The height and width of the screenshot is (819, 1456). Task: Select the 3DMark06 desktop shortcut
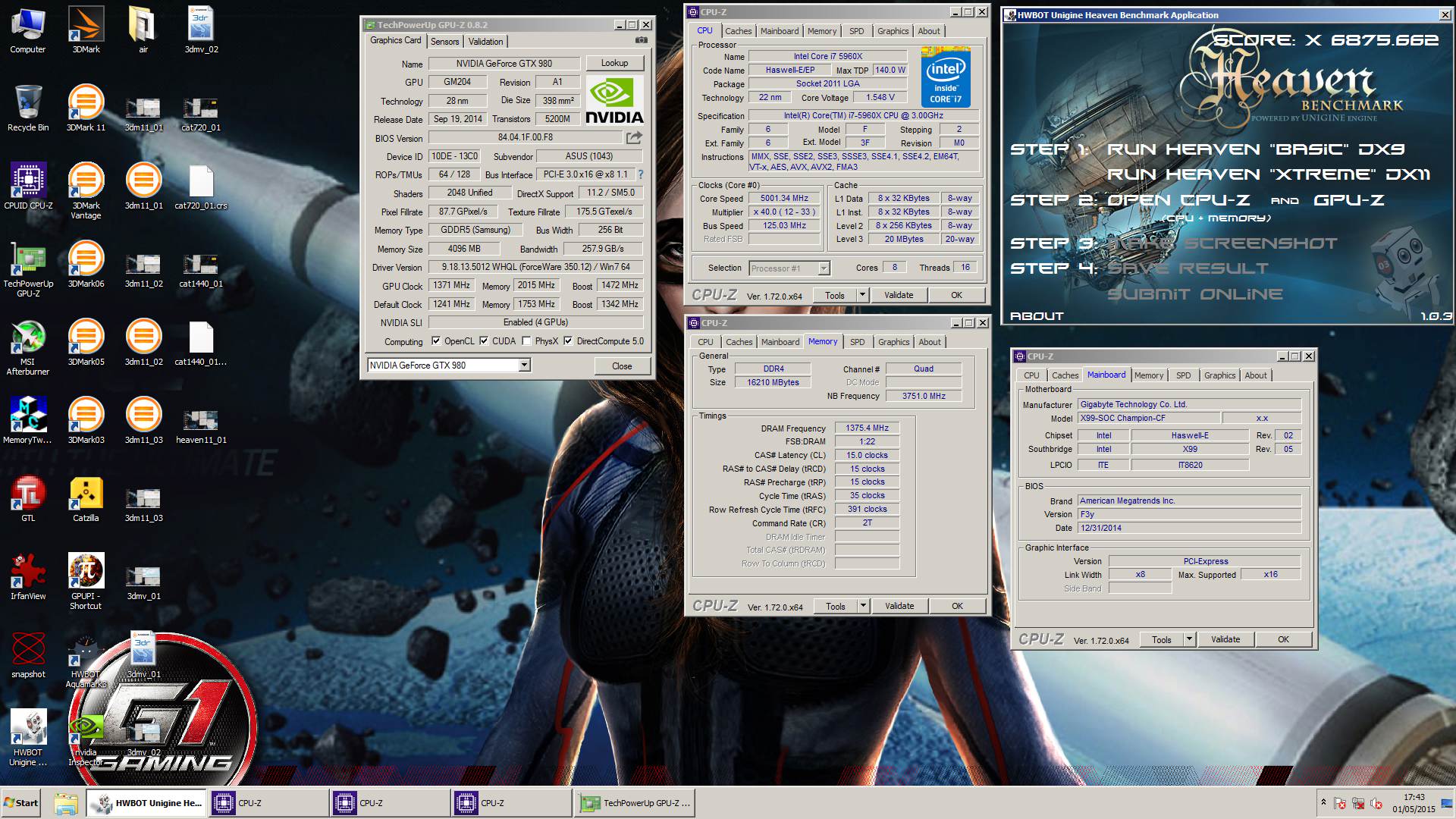(x=86, y=264)
